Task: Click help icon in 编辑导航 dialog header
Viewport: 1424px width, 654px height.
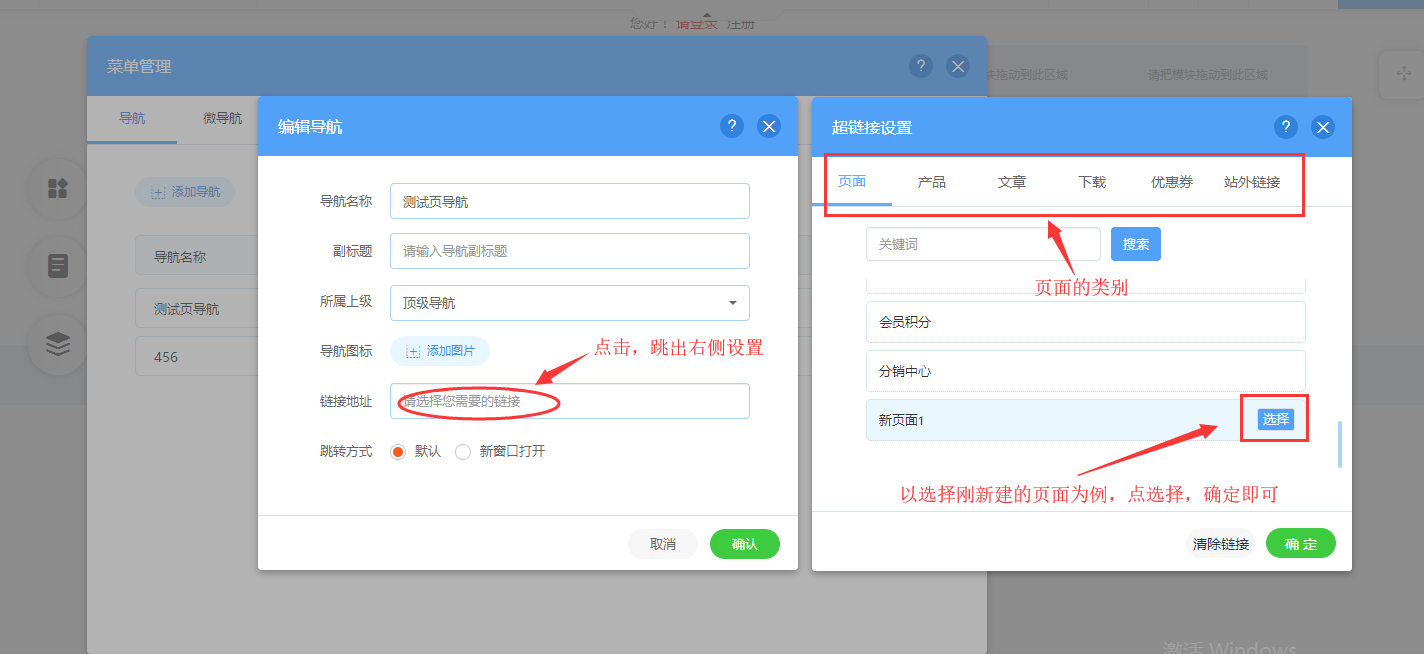Action: pos(732,126)
